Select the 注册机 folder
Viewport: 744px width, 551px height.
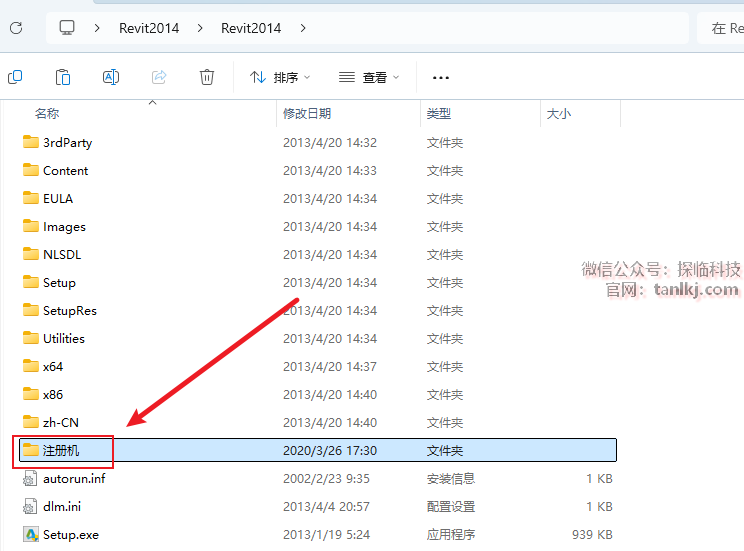click(61, 450)
